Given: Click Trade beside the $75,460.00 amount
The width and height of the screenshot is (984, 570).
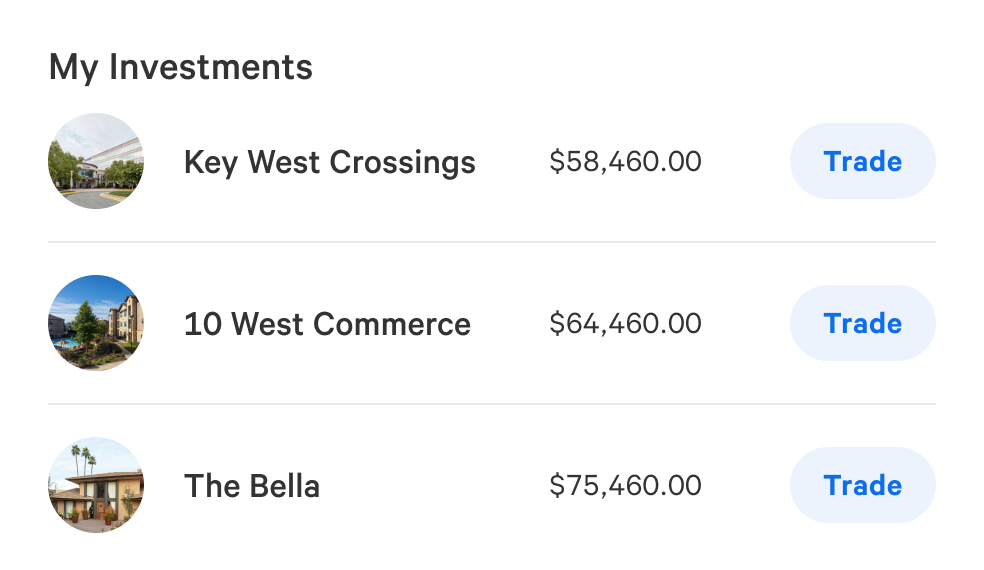Looking at the screenshot, I should point(862,485).
